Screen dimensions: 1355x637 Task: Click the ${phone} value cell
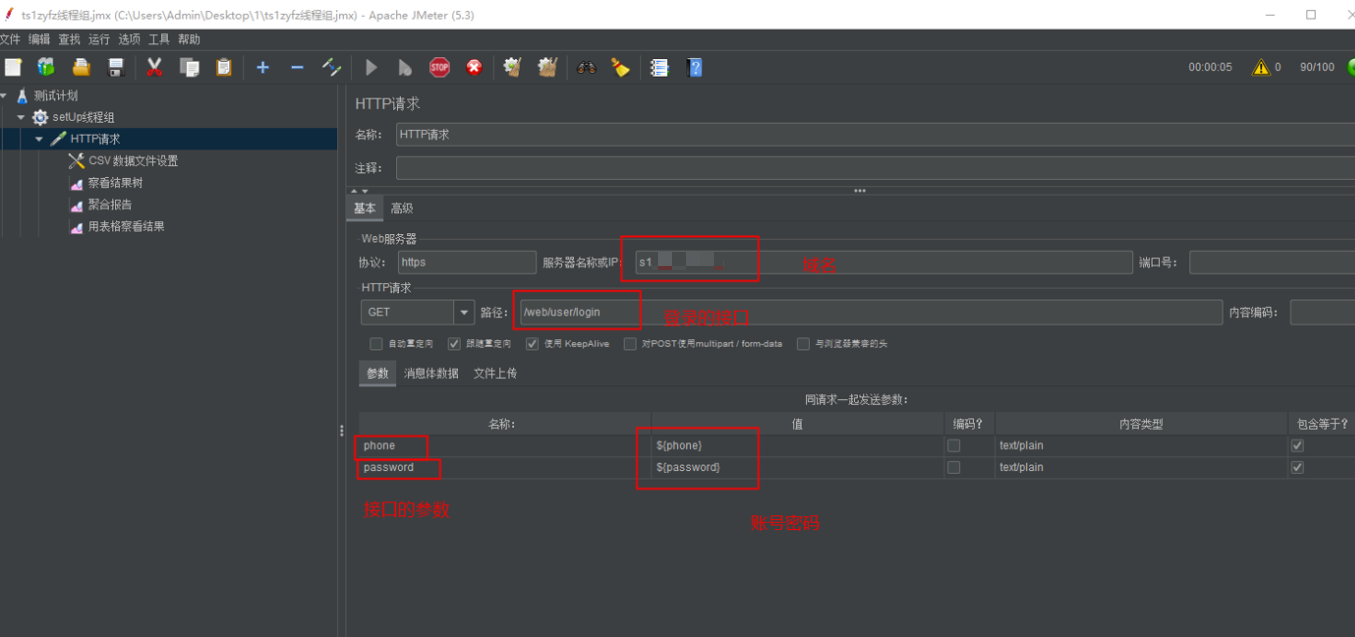[x=797, y=446]
